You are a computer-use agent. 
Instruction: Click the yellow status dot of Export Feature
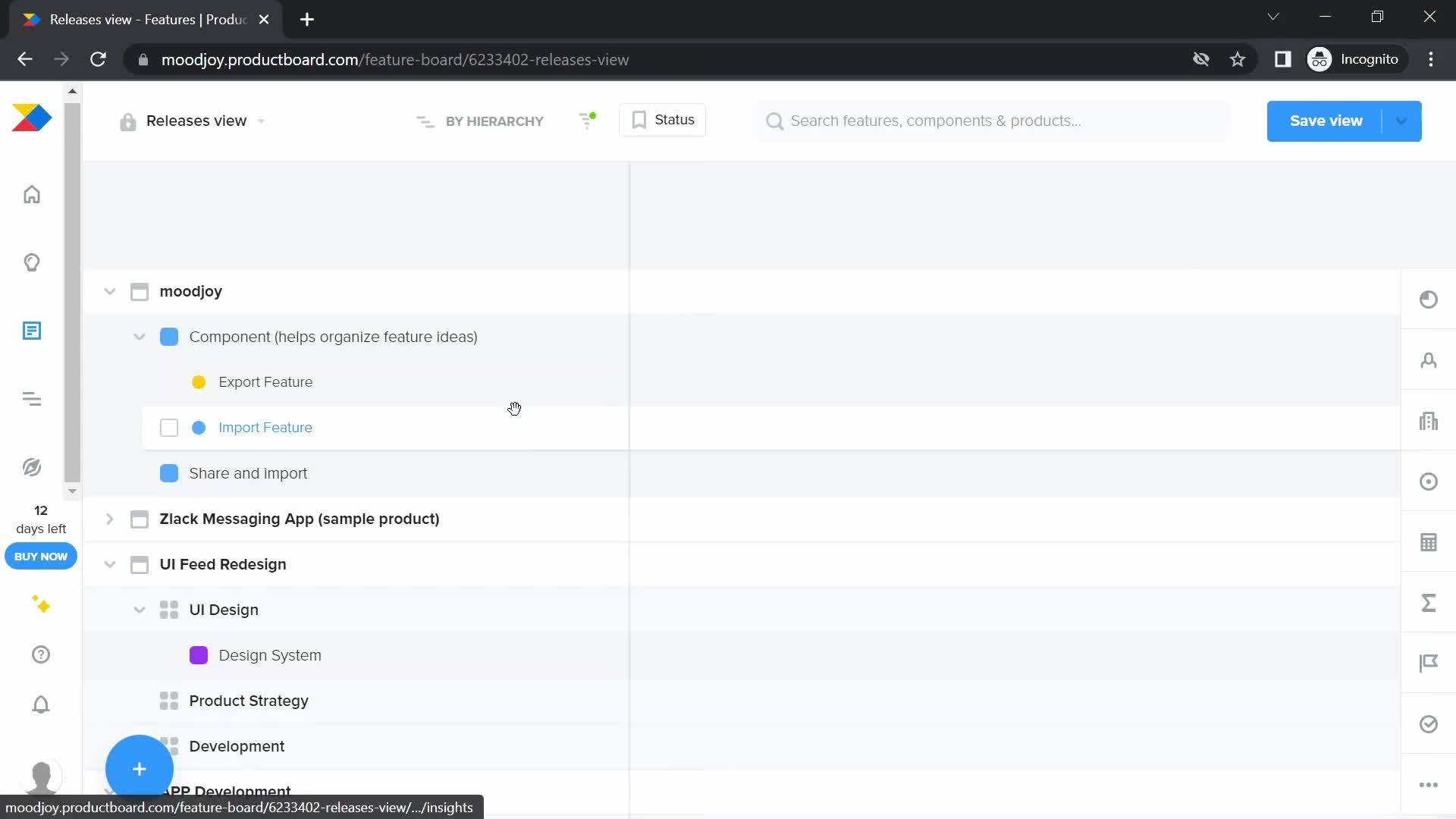coord(199,382)
